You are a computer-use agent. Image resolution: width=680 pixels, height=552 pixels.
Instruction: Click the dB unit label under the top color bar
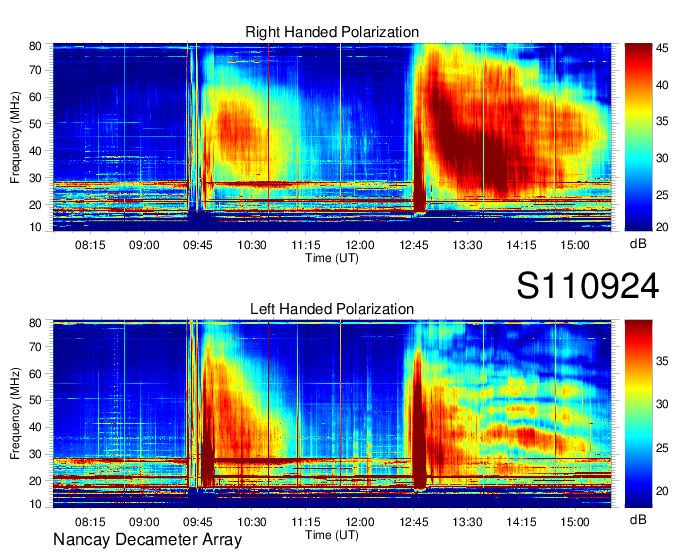click(x=638, y=244)
